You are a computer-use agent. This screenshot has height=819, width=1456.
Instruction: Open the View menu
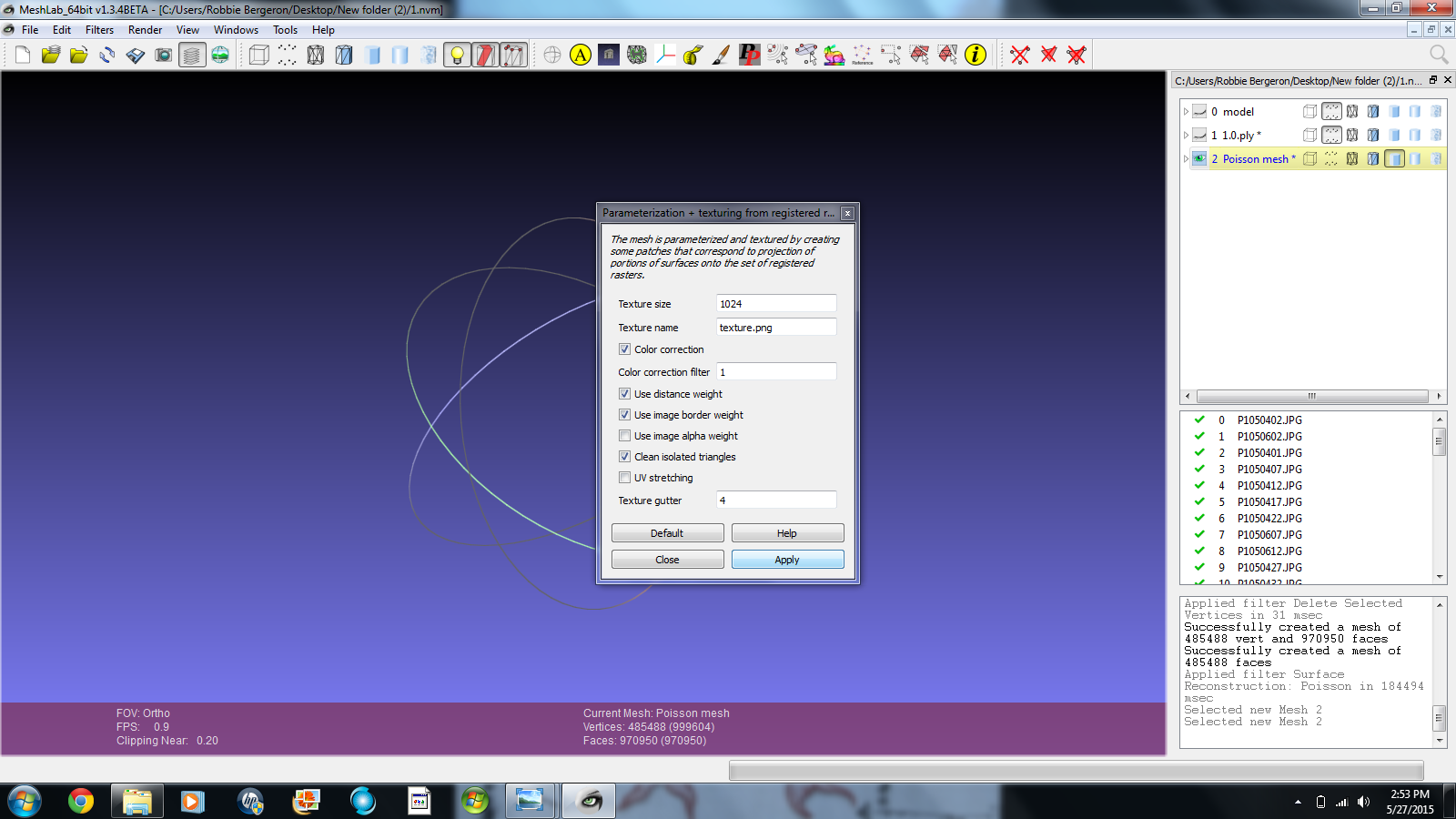pyautogui.click(x=187, y=30)
